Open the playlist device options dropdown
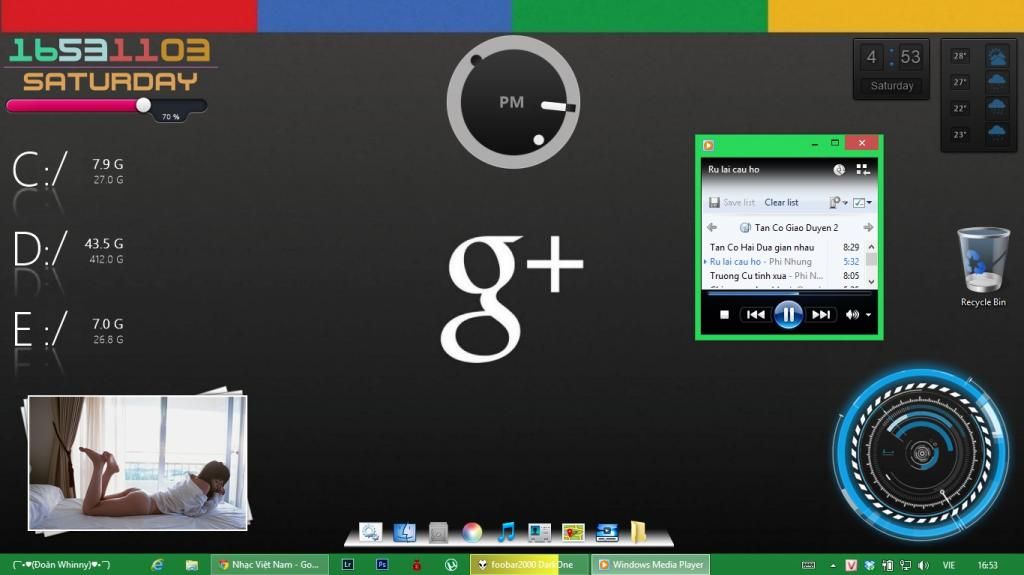The width and height of the screenshot is (1024, 575). point(838,203)
